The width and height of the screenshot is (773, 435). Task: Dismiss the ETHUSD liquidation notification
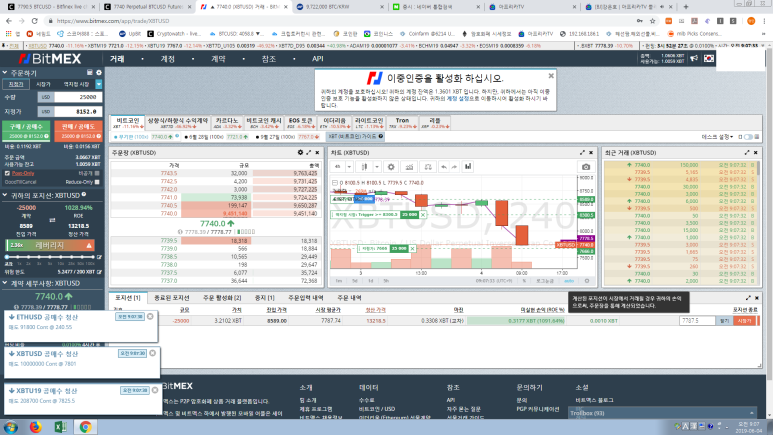tap(150, 316)
